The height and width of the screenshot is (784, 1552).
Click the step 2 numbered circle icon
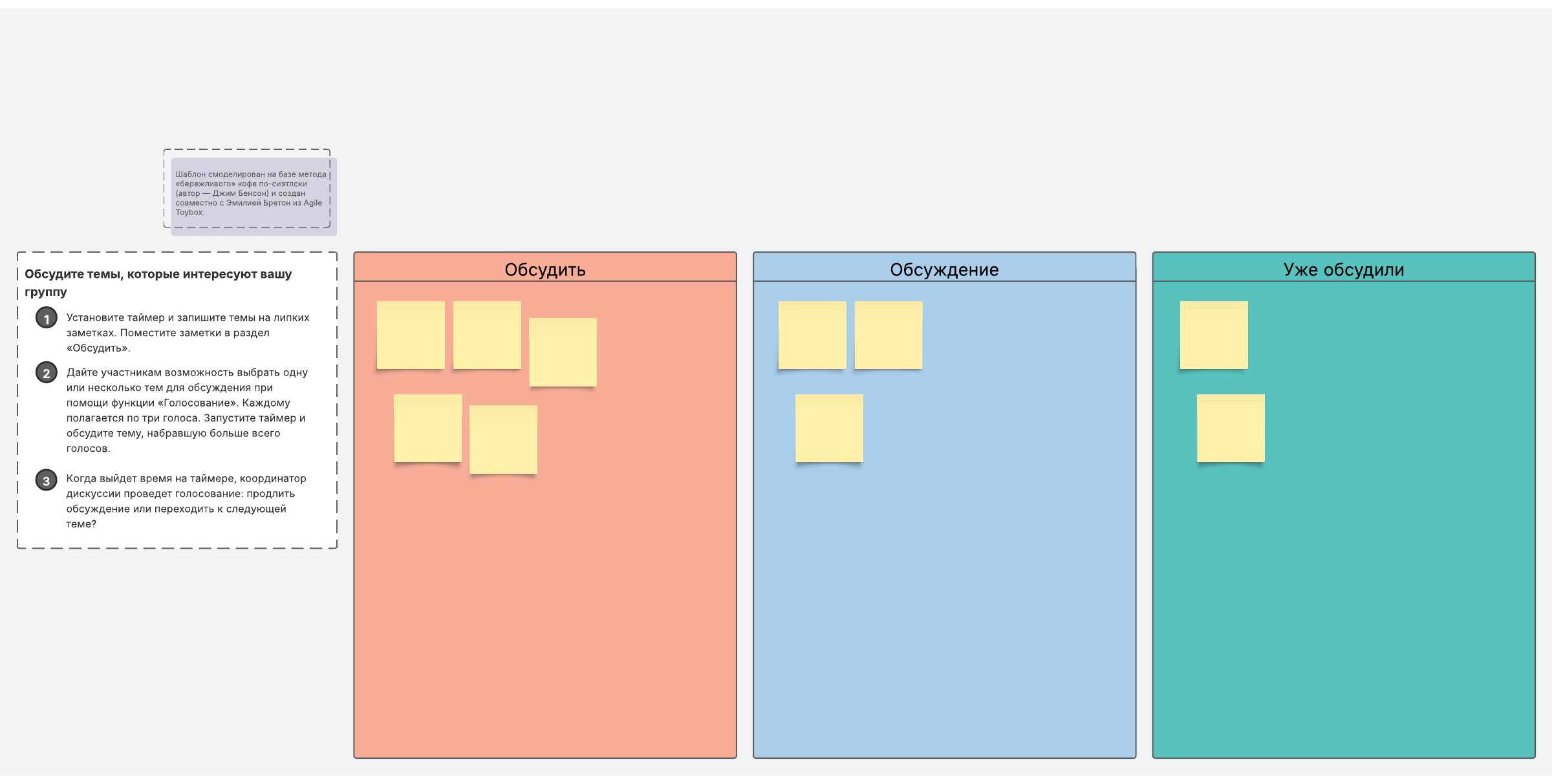[47, 373]
